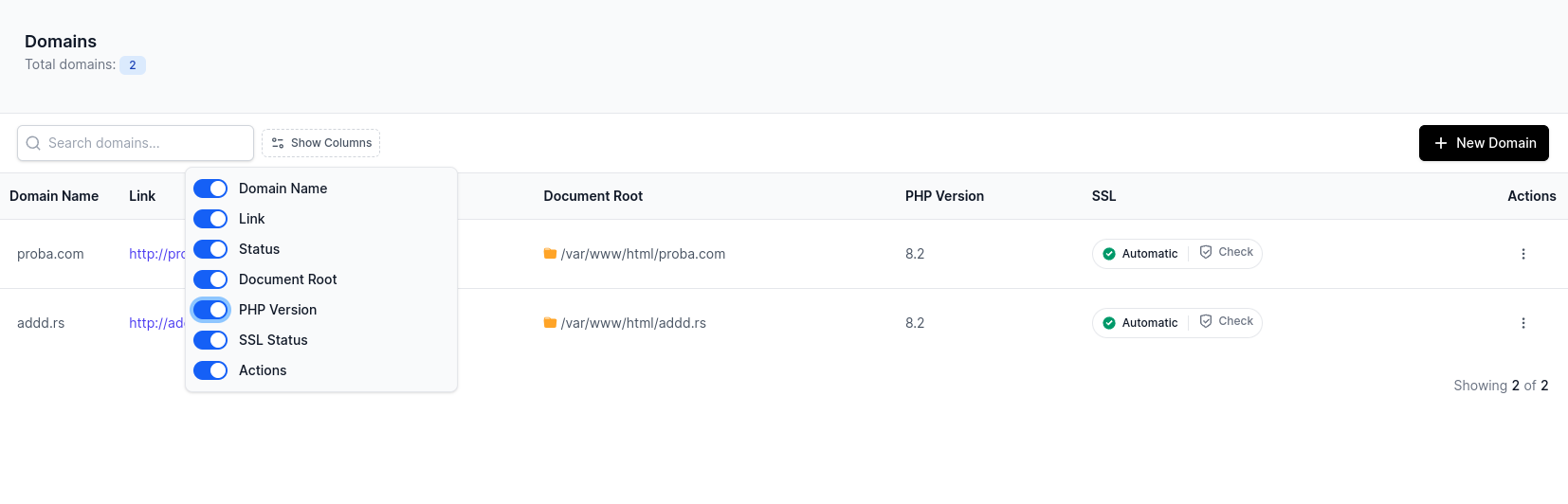The height and width of the screenshot is (504, 1568).
Task: Click the Show Columns sliders icon
Action: pyautogui.click(x=278, y=143)
